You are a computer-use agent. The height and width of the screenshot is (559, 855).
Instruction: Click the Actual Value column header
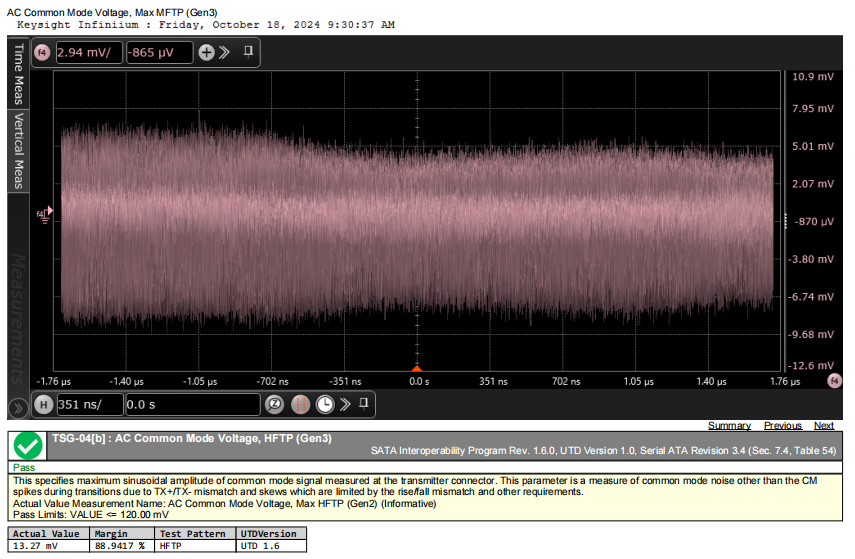(49, 534)
